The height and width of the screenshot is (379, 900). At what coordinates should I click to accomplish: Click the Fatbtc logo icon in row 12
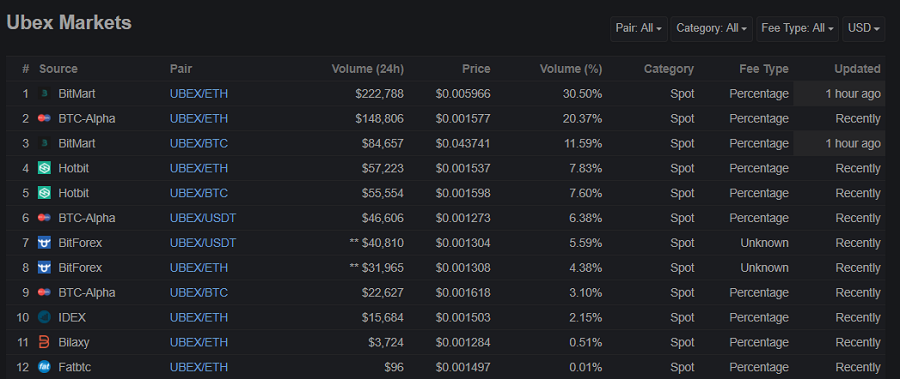pyautogui.click(x=44, y=367)
